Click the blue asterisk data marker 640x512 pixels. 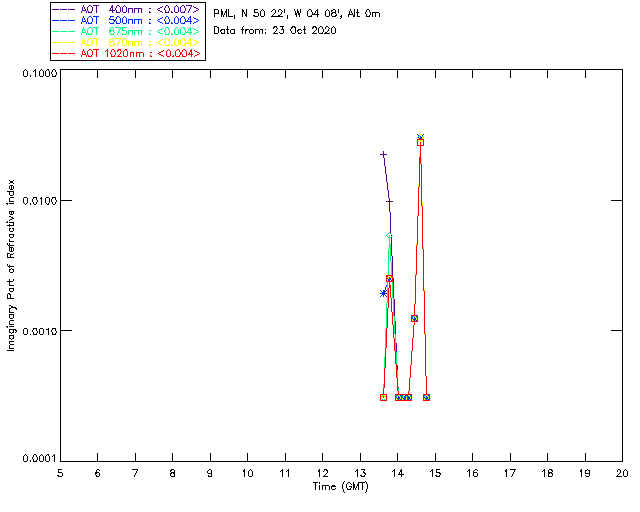pos(383,293)
